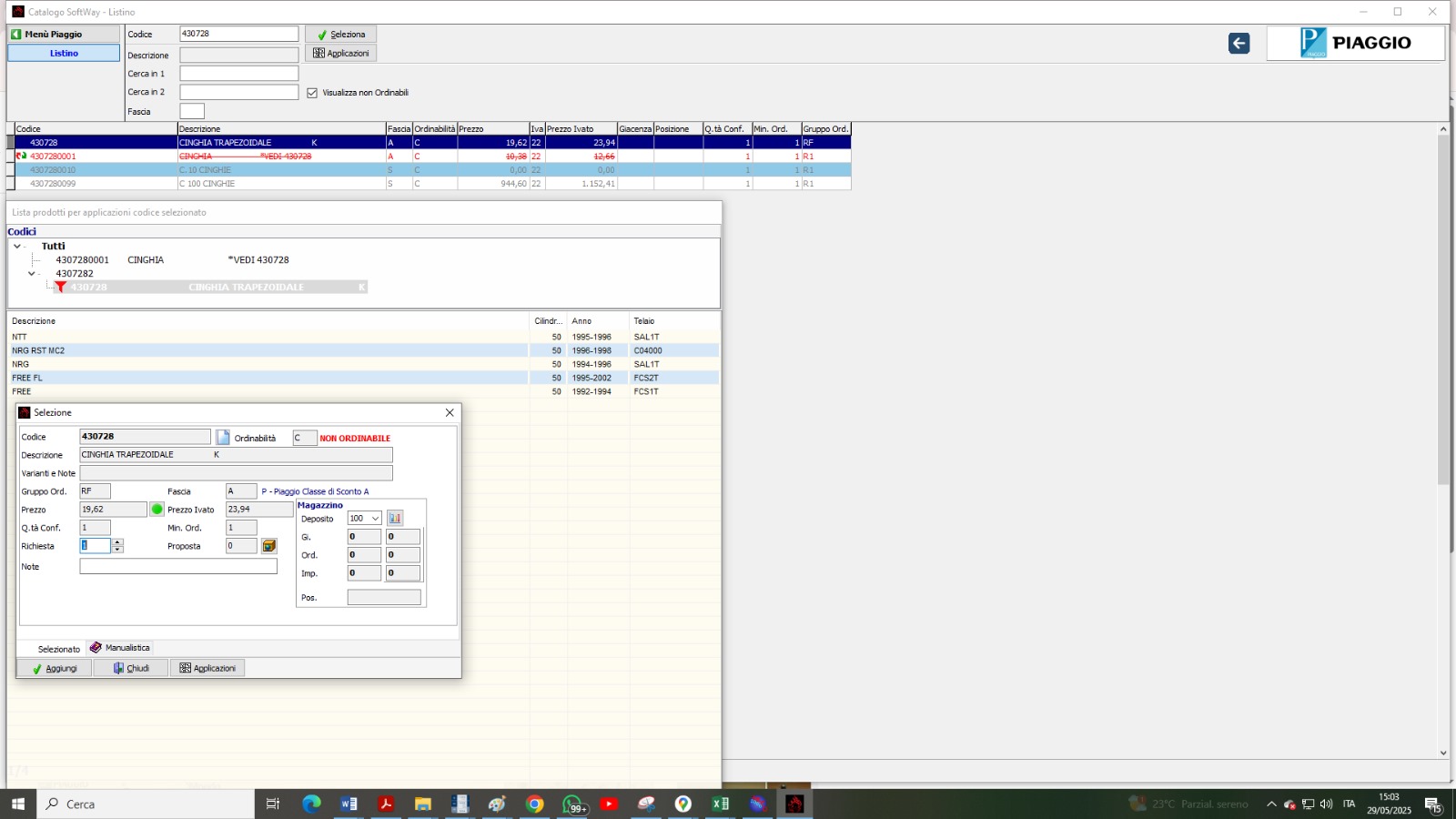
Task: Increase Richiesta quantity with up arrow
Action: click(x=117, y=542)
